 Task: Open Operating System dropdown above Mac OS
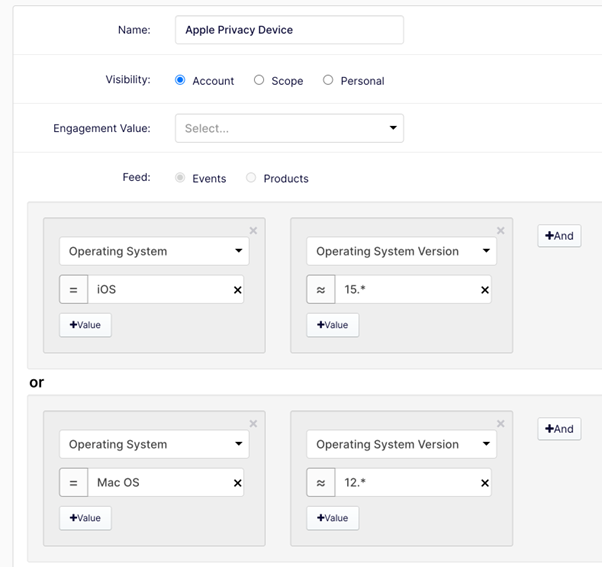click(154, 444)
